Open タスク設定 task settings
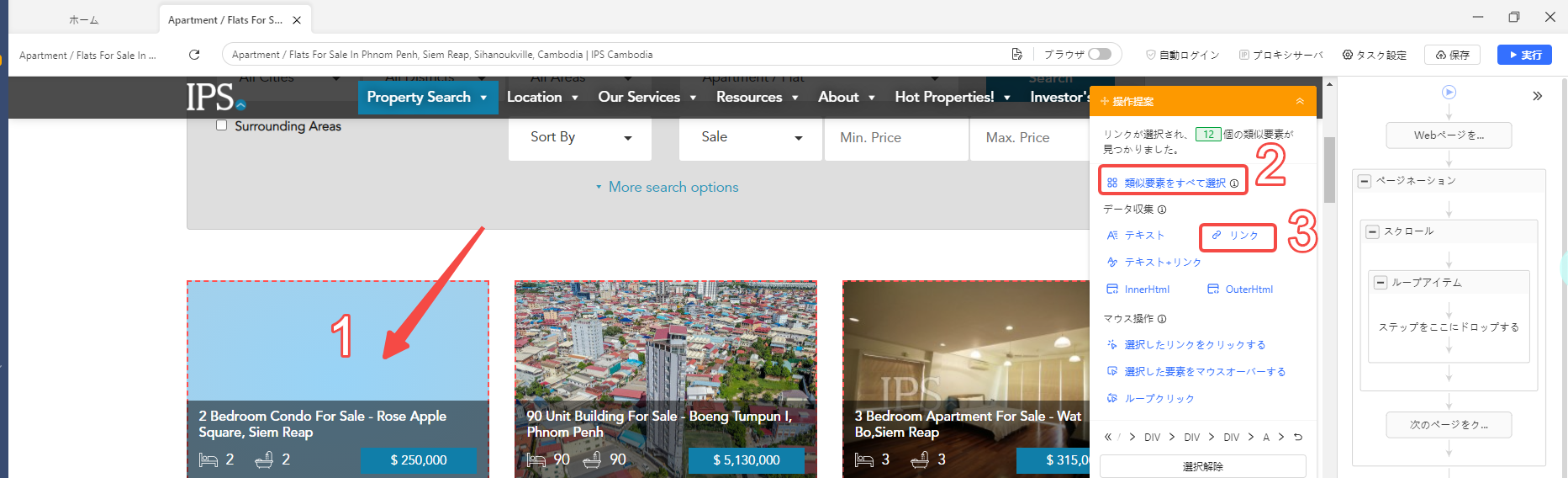Screen dimensions: 1568x478 click(x=1374, y=55)
